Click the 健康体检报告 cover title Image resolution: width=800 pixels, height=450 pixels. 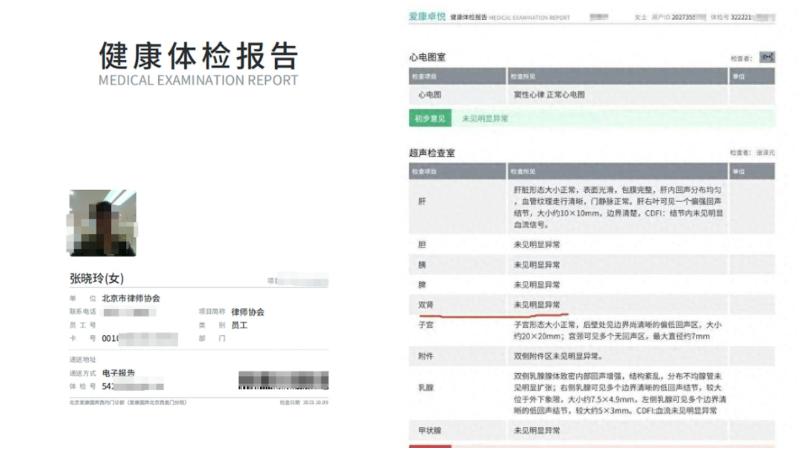tap(198, 54)
